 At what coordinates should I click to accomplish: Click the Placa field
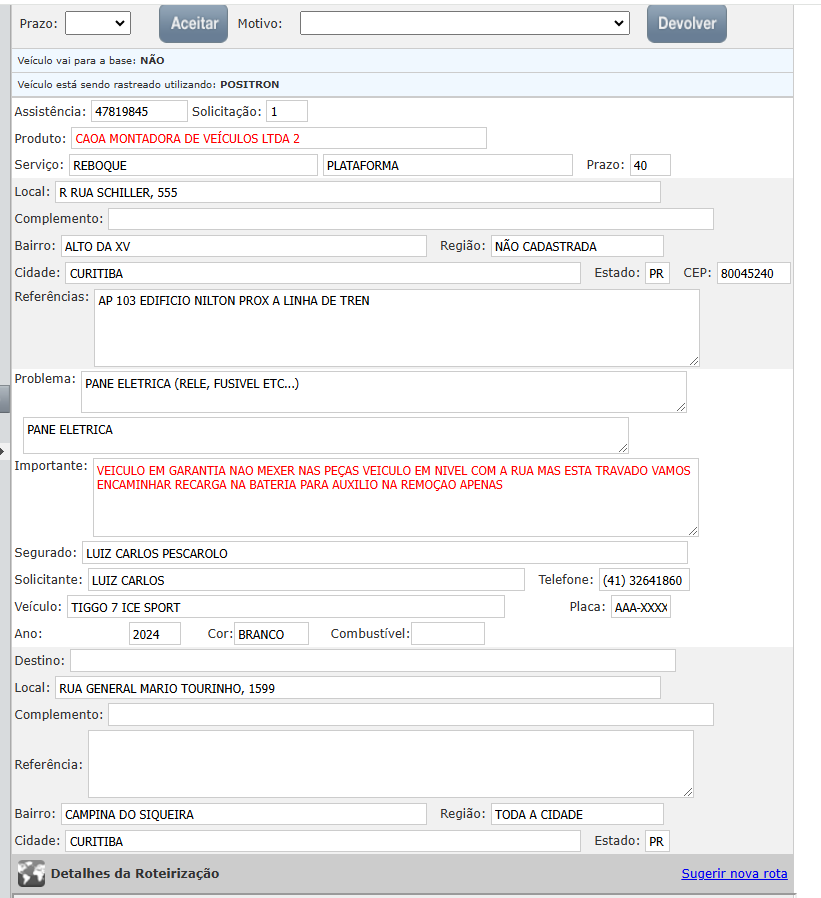640,607
